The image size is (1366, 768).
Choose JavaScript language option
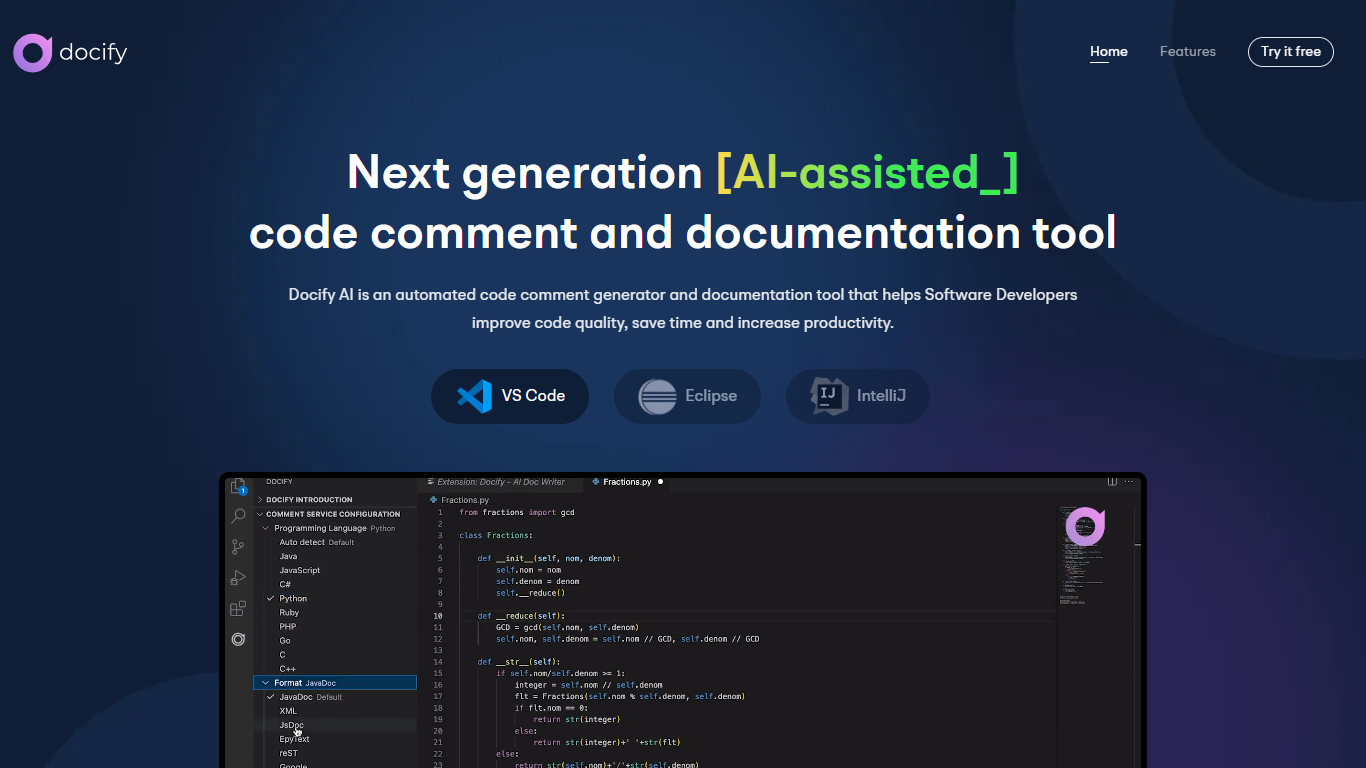click(x=300, y=570)
